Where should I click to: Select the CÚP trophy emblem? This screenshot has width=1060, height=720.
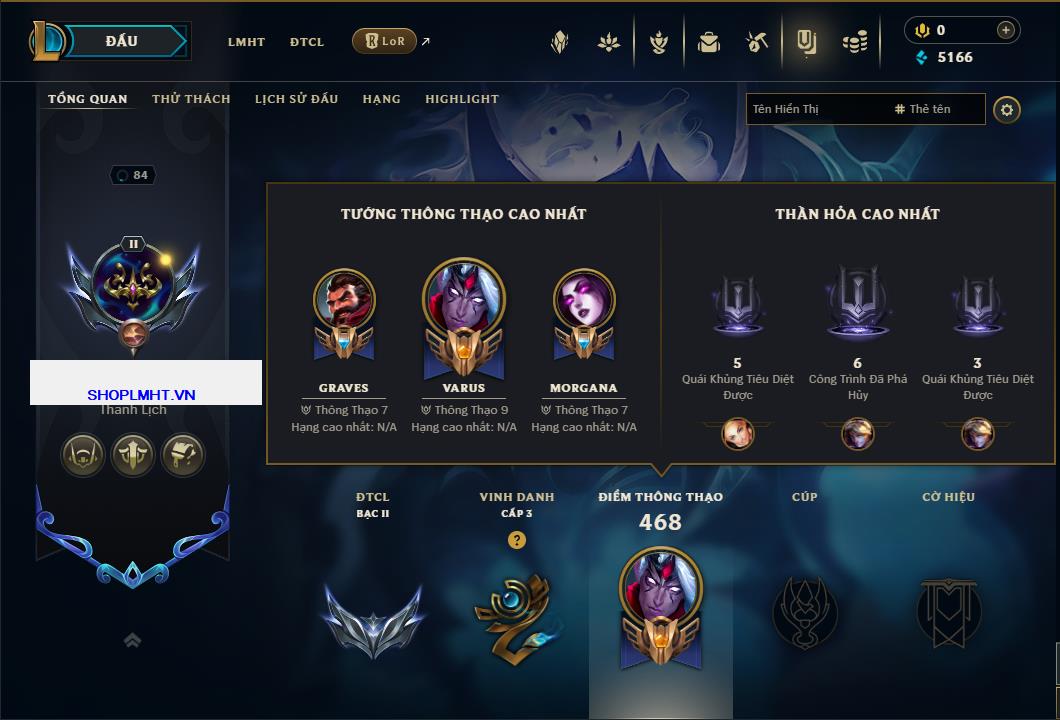(x=804, y=613)
